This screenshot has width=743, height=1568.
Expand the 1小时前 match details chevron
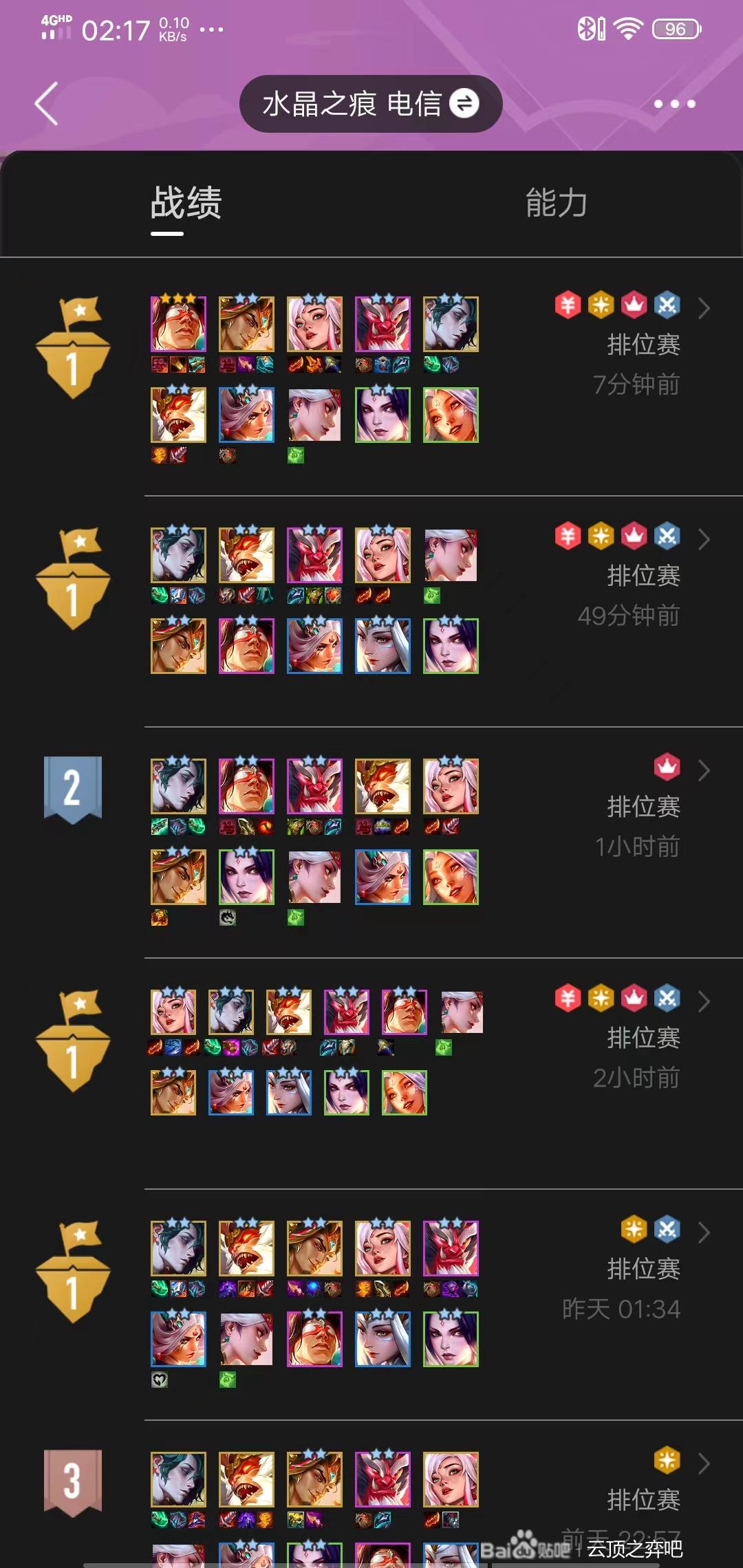pos(704,770)
